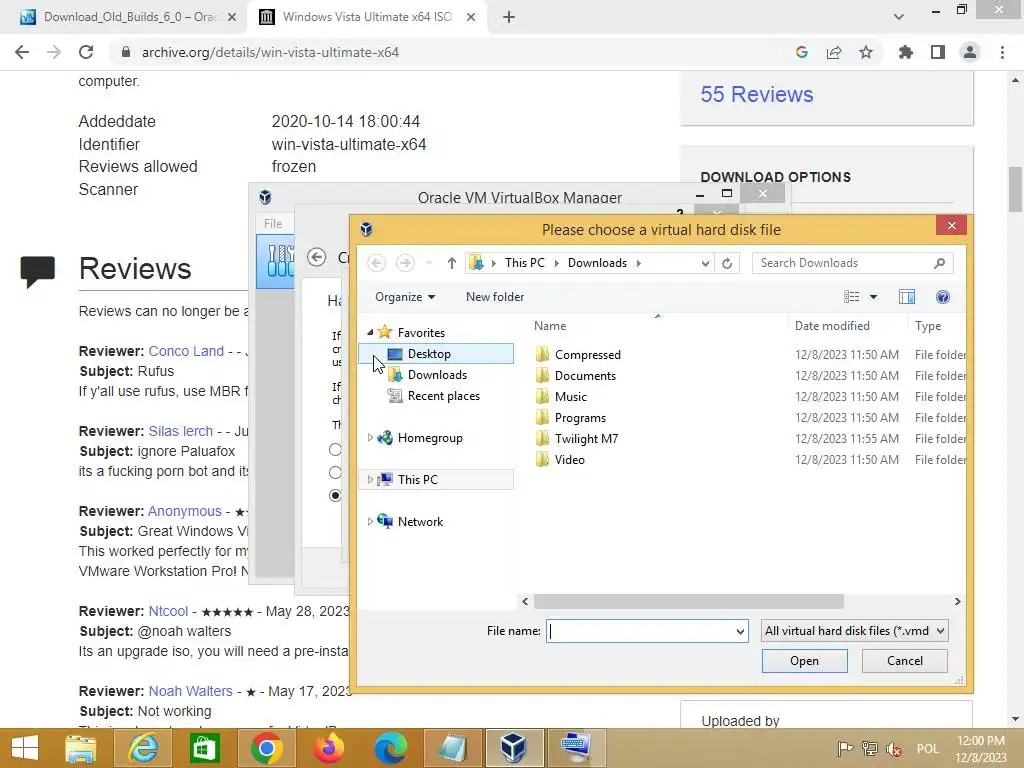Expand the This PC tree node
1024x768 pixels.
(x=370, y=479)
